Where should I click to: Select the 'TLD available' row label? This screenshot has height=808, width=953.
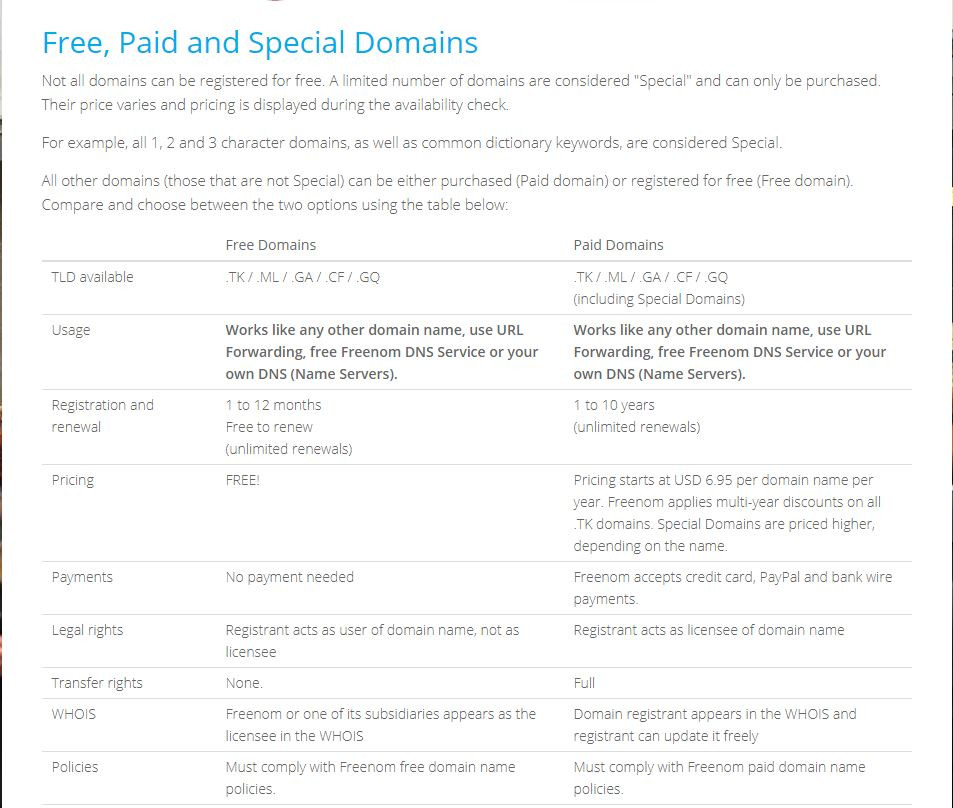coord(92,277)
